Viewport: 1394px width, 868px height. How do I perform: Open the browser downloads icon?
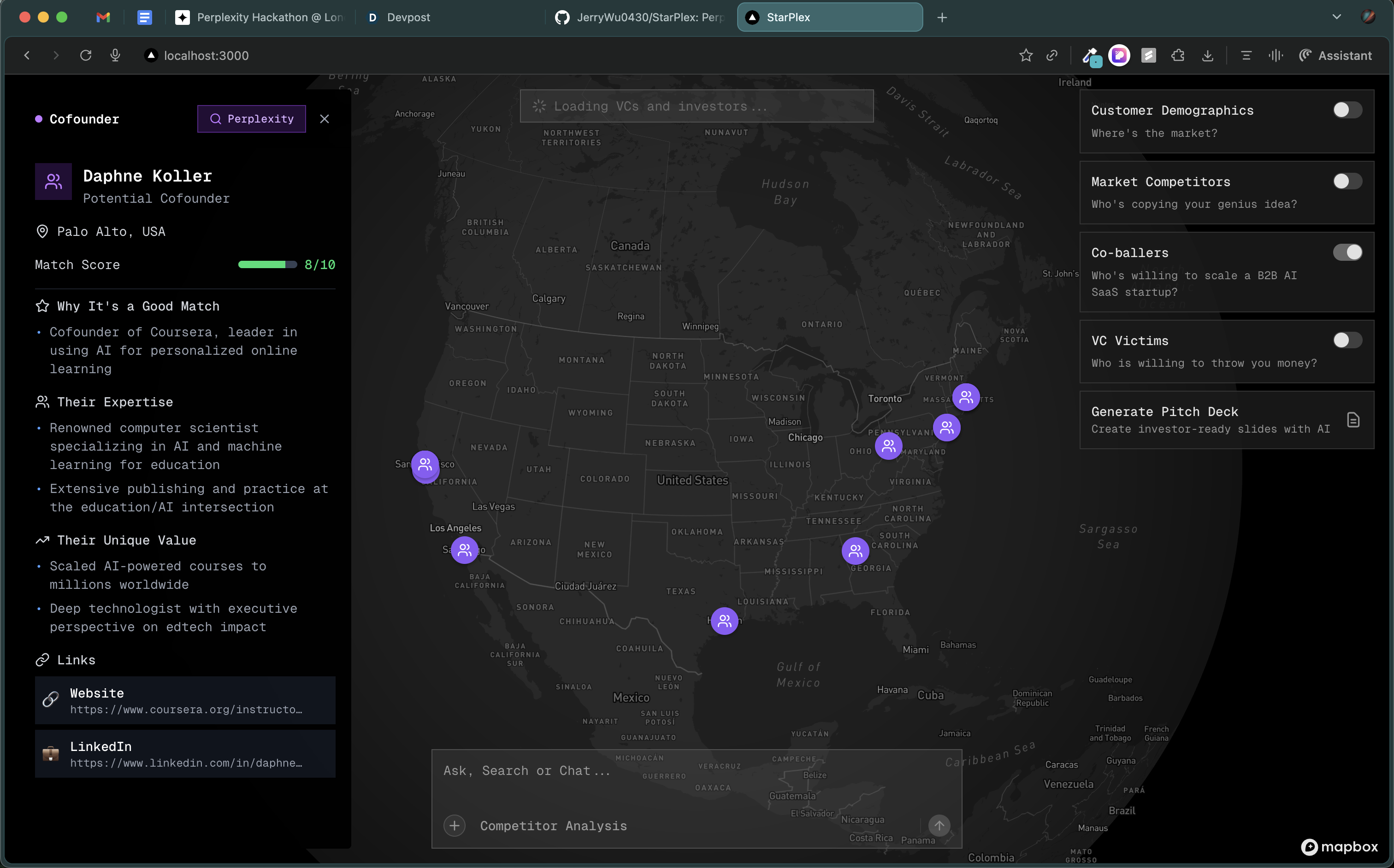[x=1207, y=55]
